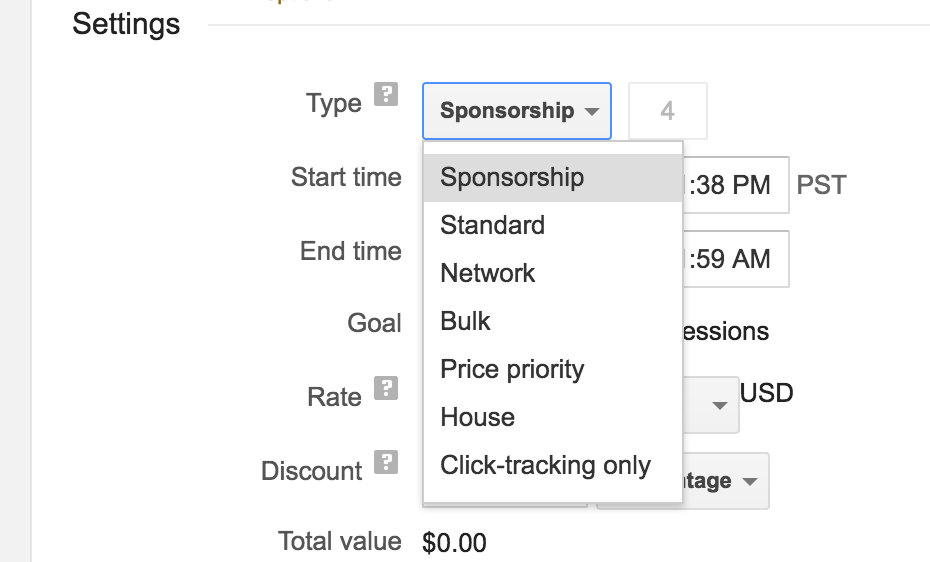
Task: Choose Price priority from the list
Action: [512, 369]
